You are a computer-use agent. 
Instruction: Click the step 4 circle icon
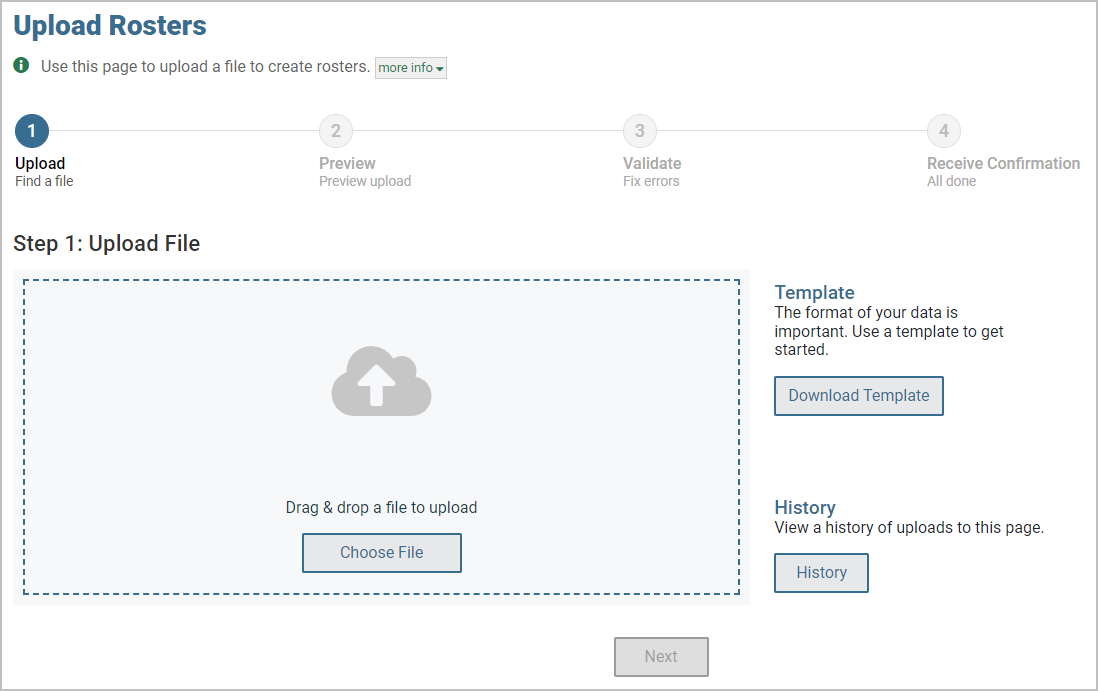pos(944,131)
